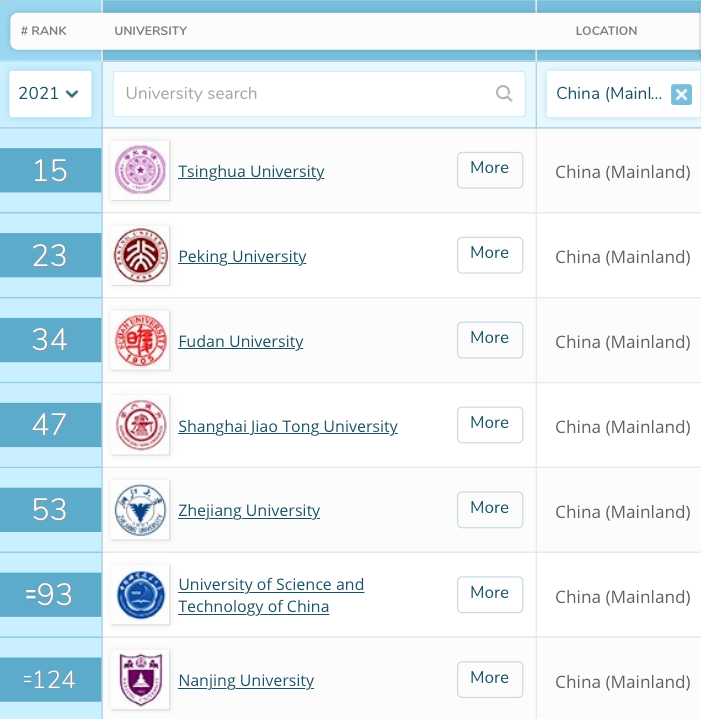Click More button for Peking University
This screenshot has height=719, width=701.
490,255
